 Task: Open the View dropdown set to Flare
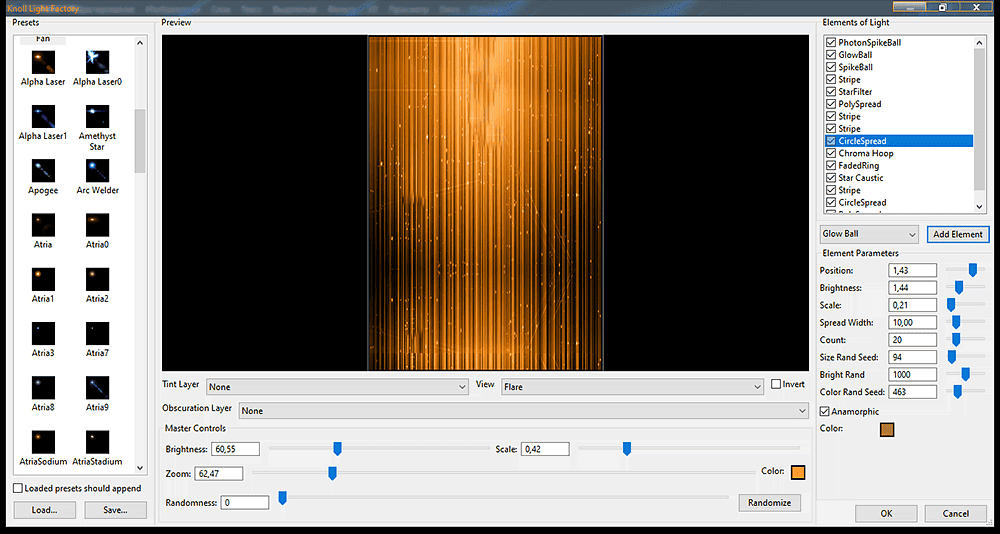pos(632,387)
